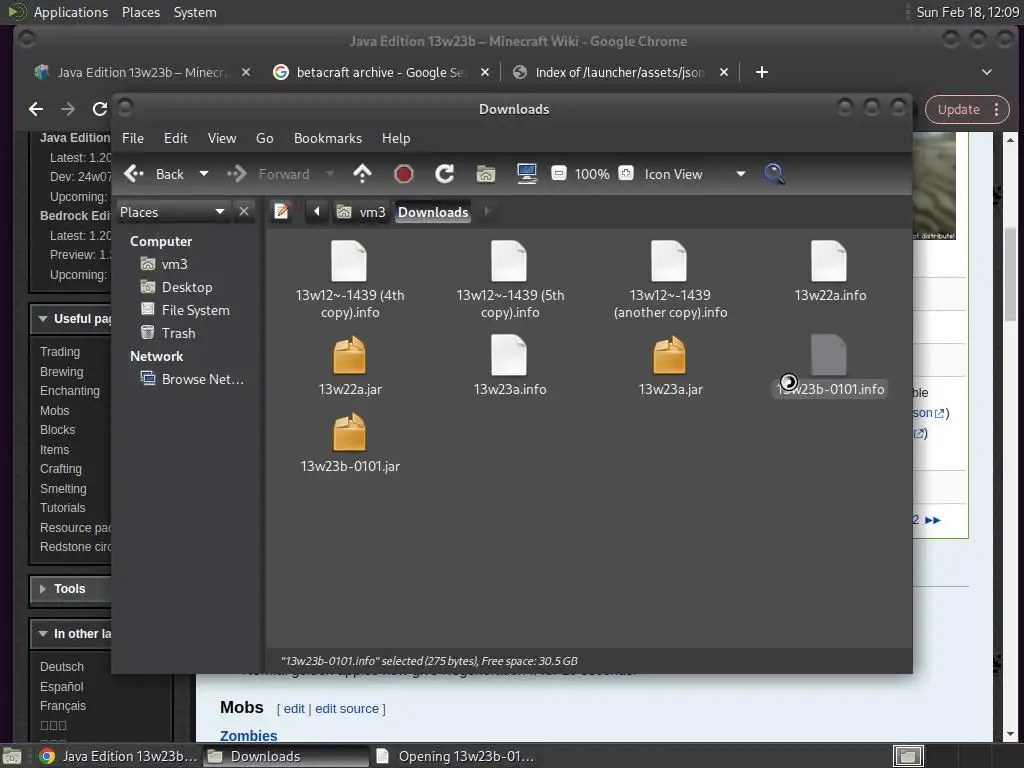The image size is (1024, 768).
Task: Open the file search magnifier
Action: click(774, 174)
